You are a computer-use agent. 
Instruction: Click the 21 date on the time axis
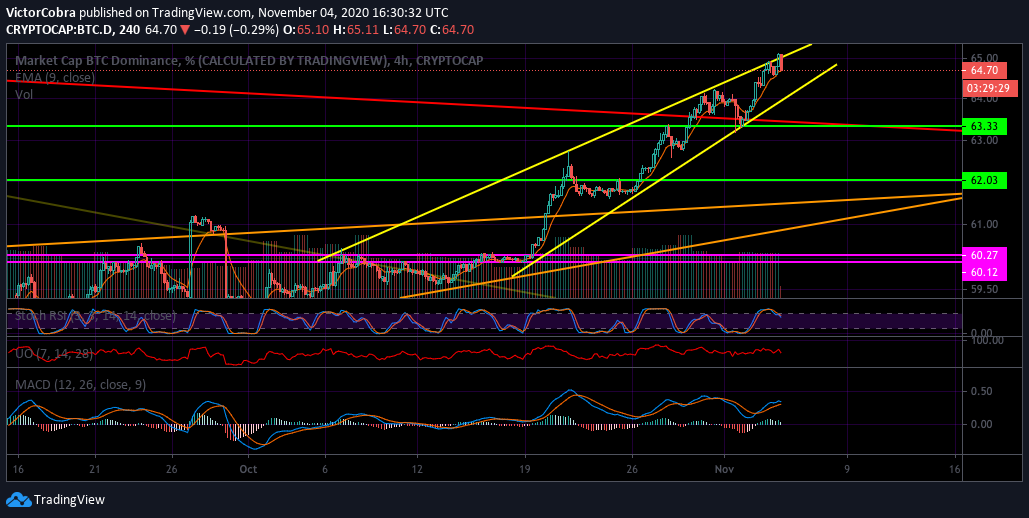click(95, 469)
